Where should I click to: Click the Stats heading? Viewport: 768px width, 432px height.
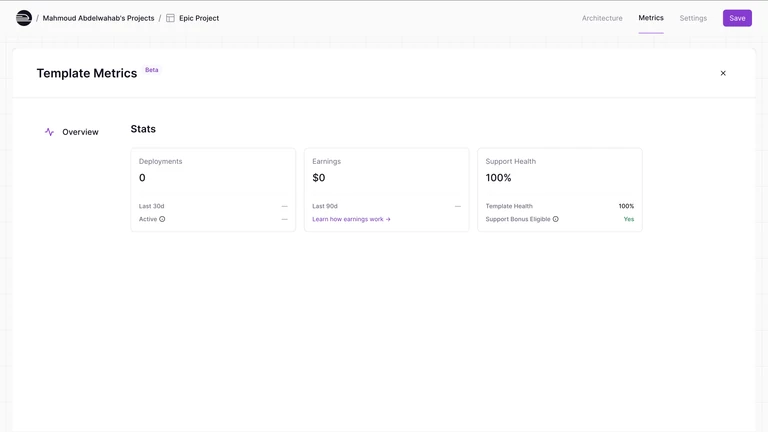(143, 129)
